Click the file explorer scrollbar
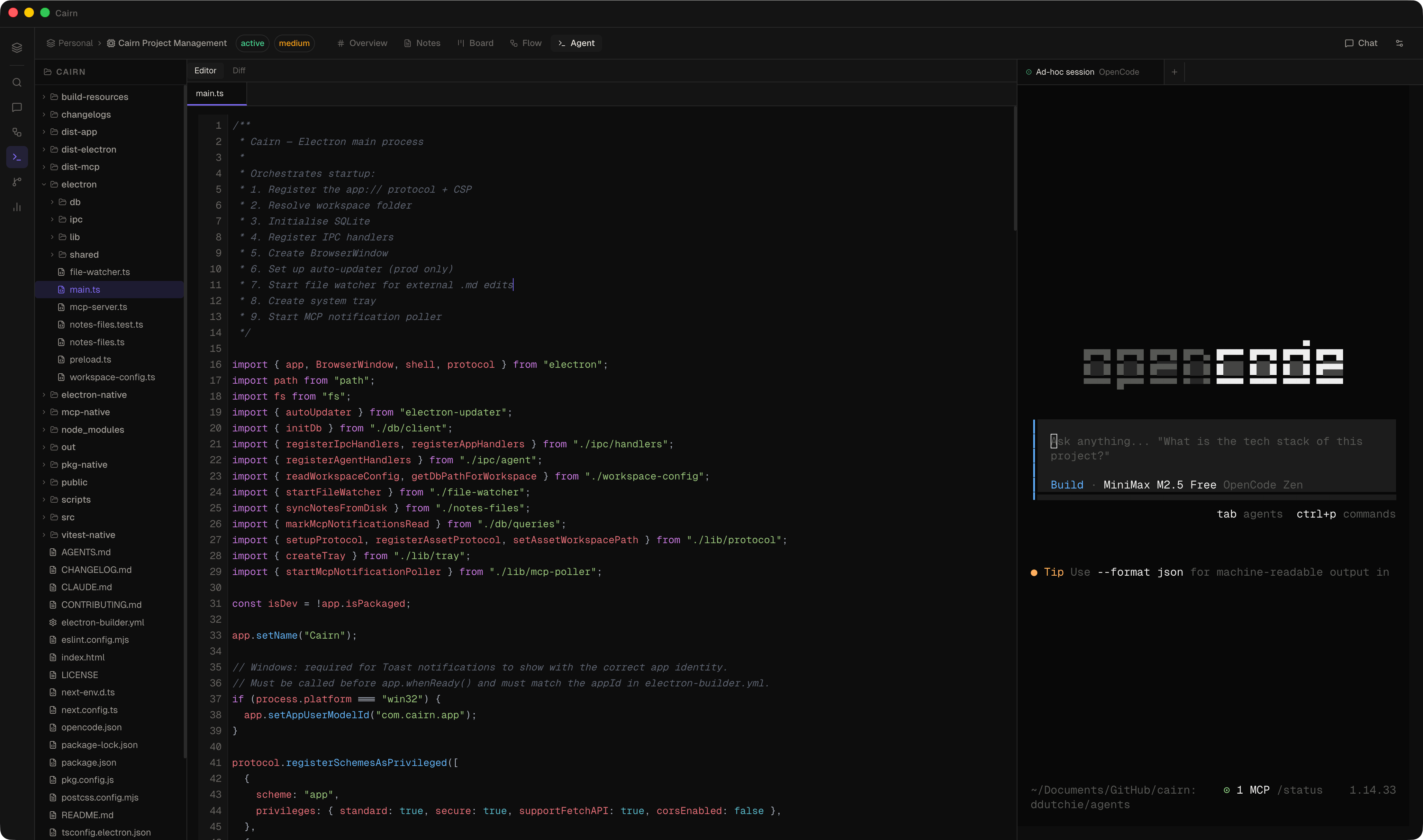1423x840 pixels. 185,421
